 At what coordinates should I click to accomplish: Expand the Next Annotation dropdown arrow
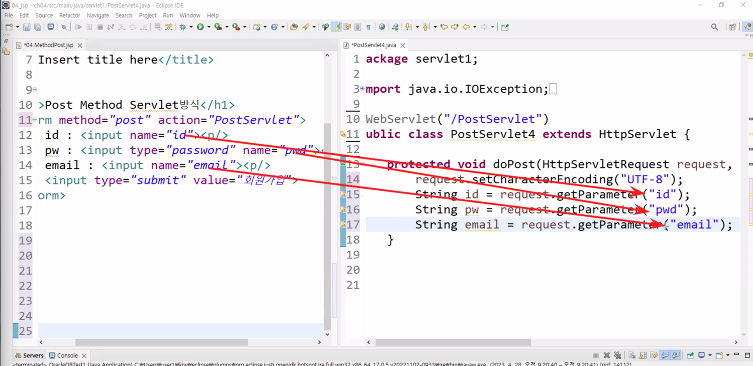[417, 27]
